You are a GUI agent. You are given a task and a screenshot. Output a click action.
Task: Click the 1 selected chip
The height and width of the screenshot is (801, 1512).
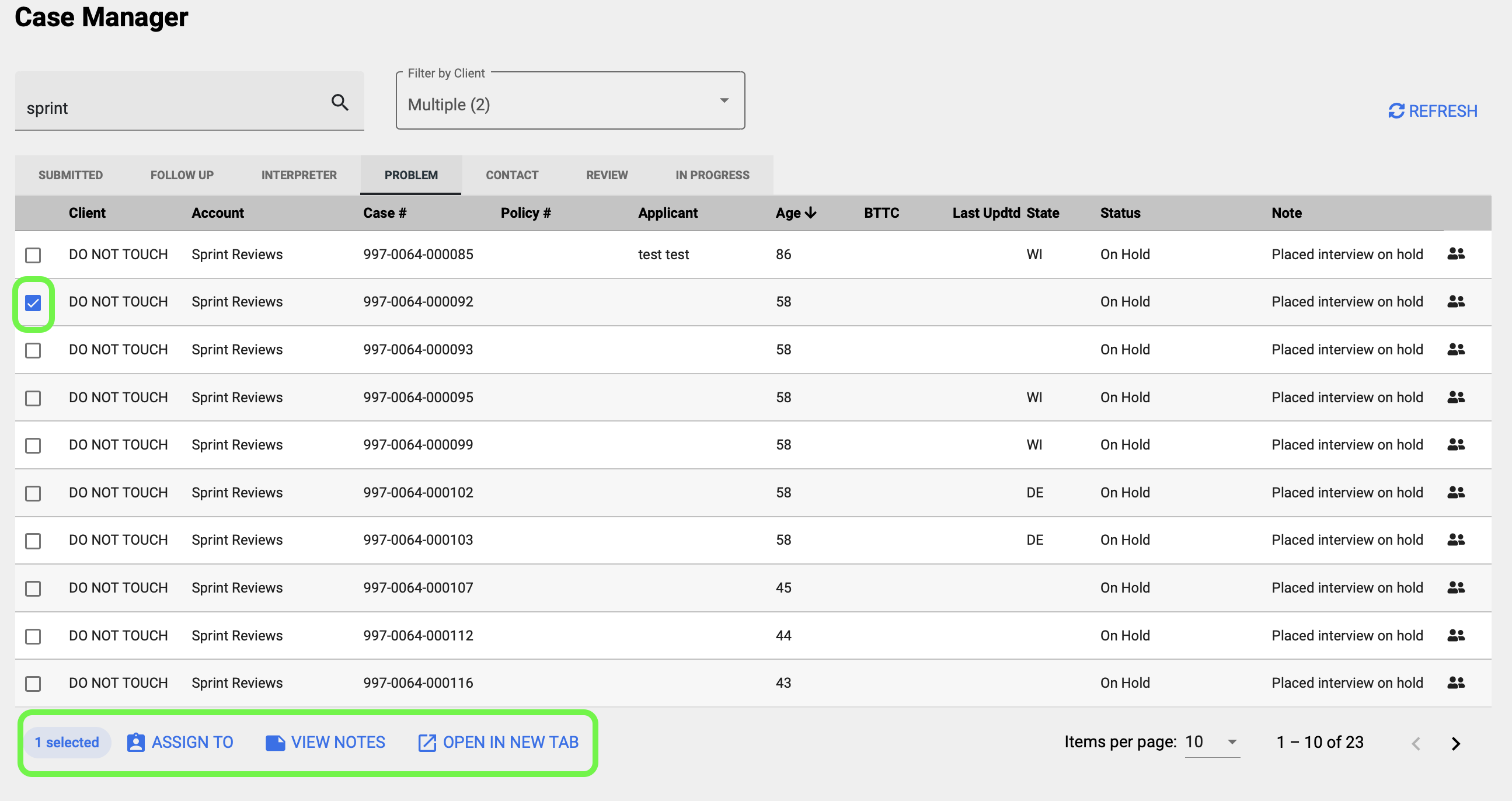(67, 742)
